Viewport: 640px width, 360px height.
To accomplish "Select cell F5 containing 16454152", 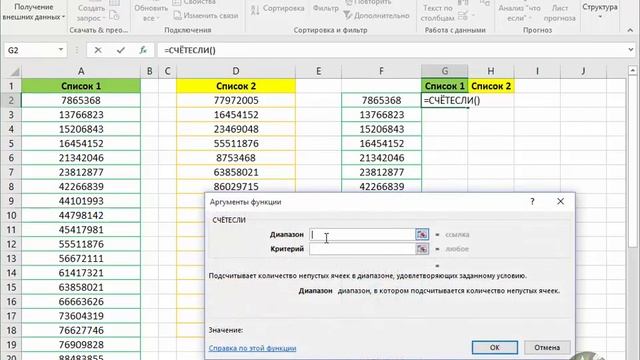I will click(381, 144).
